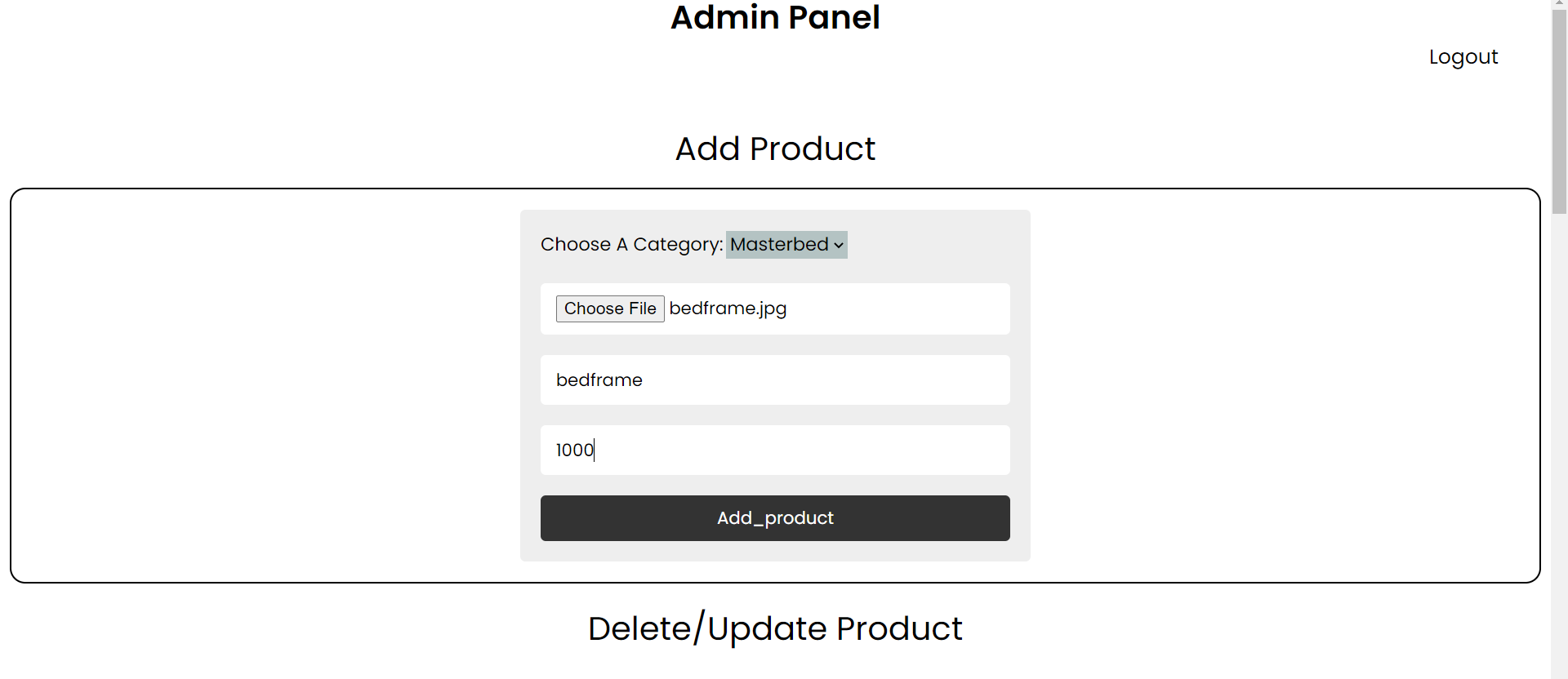
Task: Click the Add Product section heading
Action: pos(775,149)
